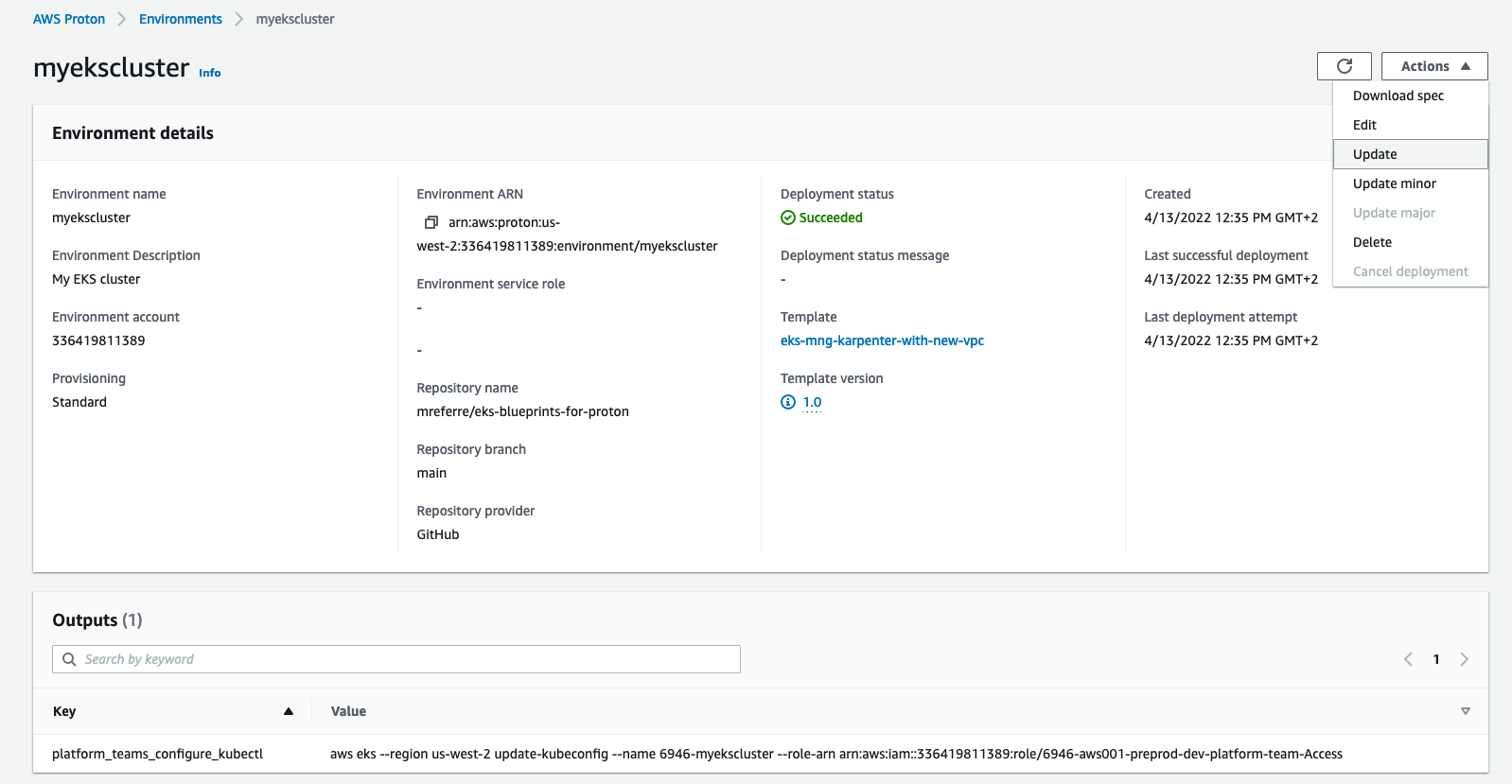
Task: Open AWS Proton breadcrumb link
Action: pyautogui.click(x=69, y=19)
